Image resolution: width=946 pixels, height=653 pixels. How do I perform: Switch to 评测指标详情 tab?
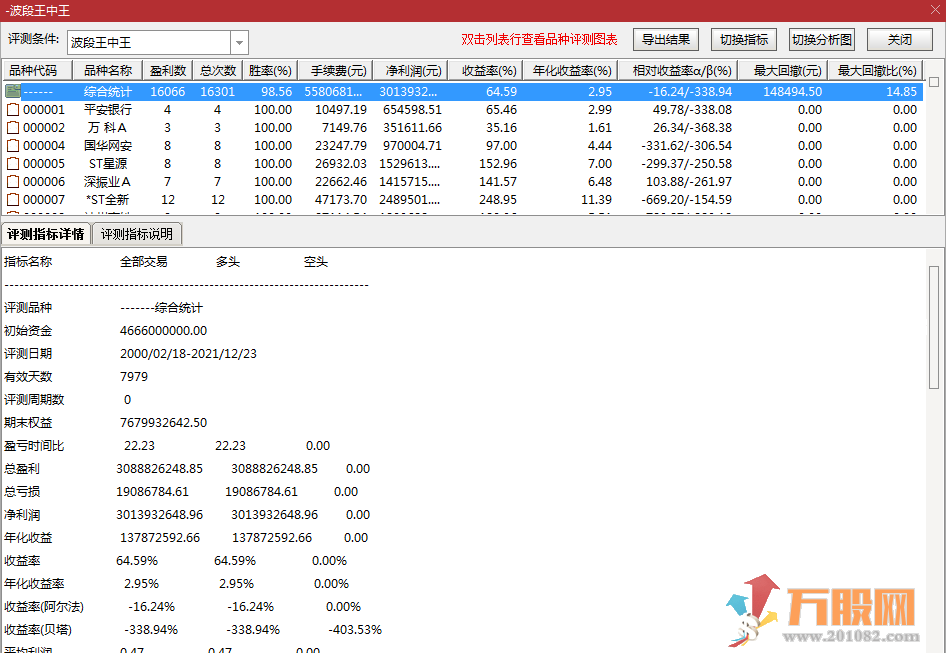click(46, 234)
